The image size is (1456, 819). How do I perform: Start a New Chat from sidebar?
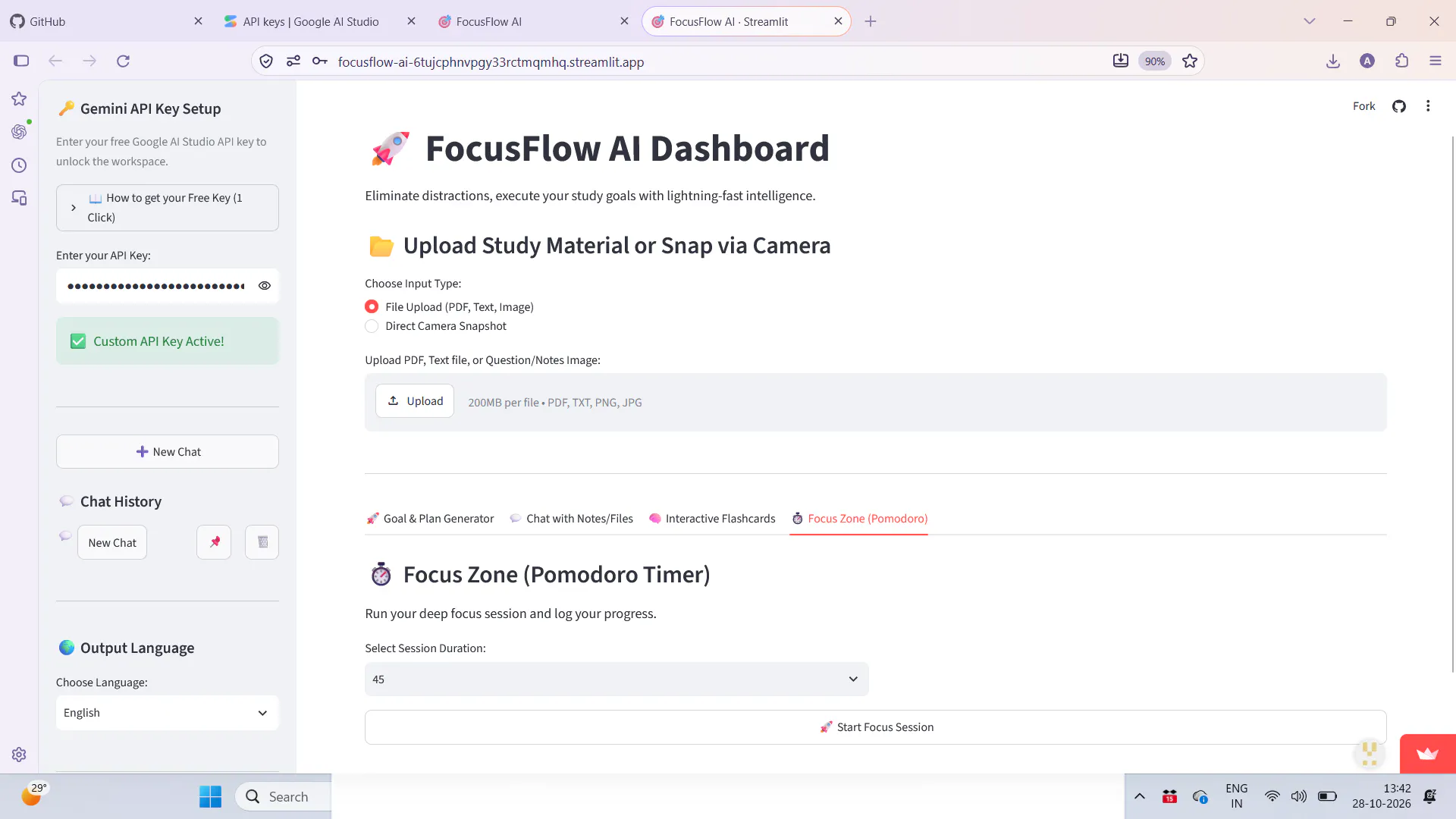[x=168, y=452]
